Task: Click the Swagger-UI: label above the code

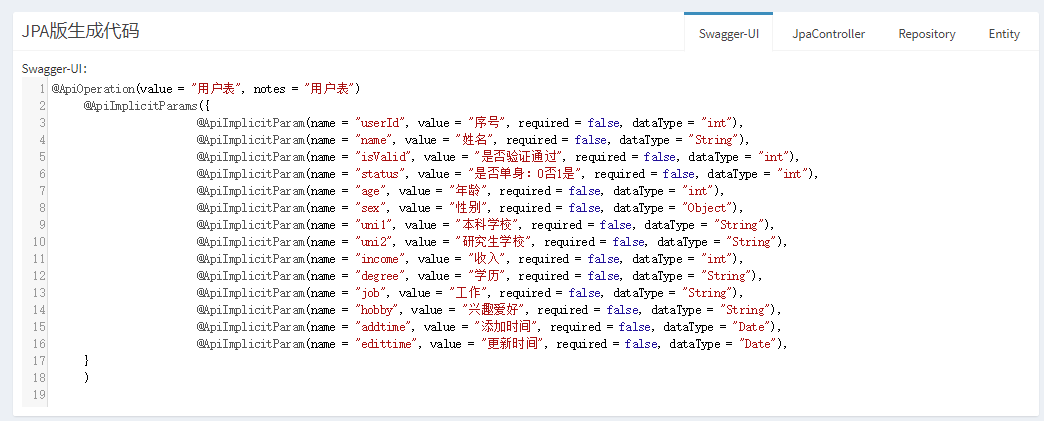Action: (55, 69)
